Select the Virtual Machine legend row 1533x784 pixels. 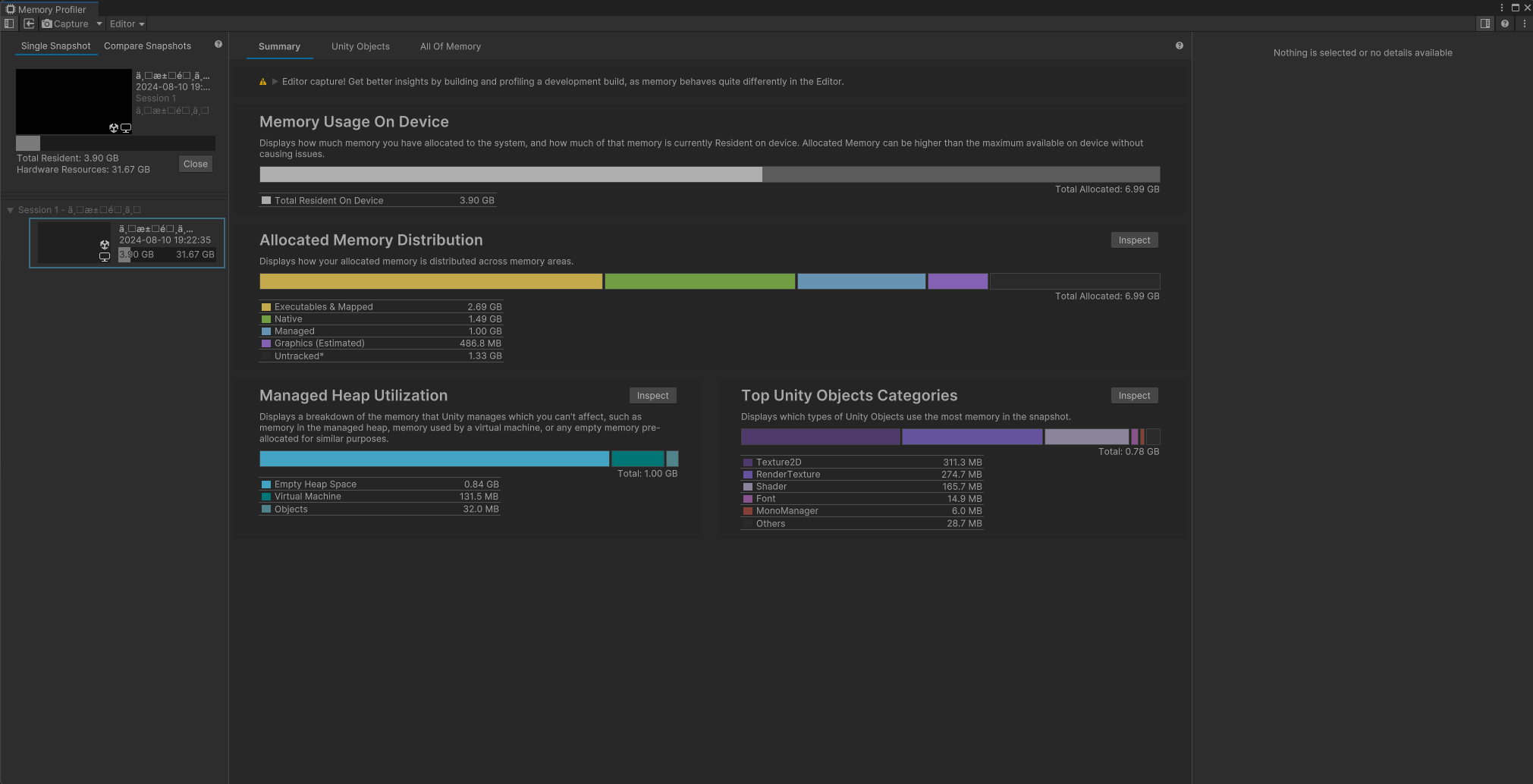coord(379,497)
